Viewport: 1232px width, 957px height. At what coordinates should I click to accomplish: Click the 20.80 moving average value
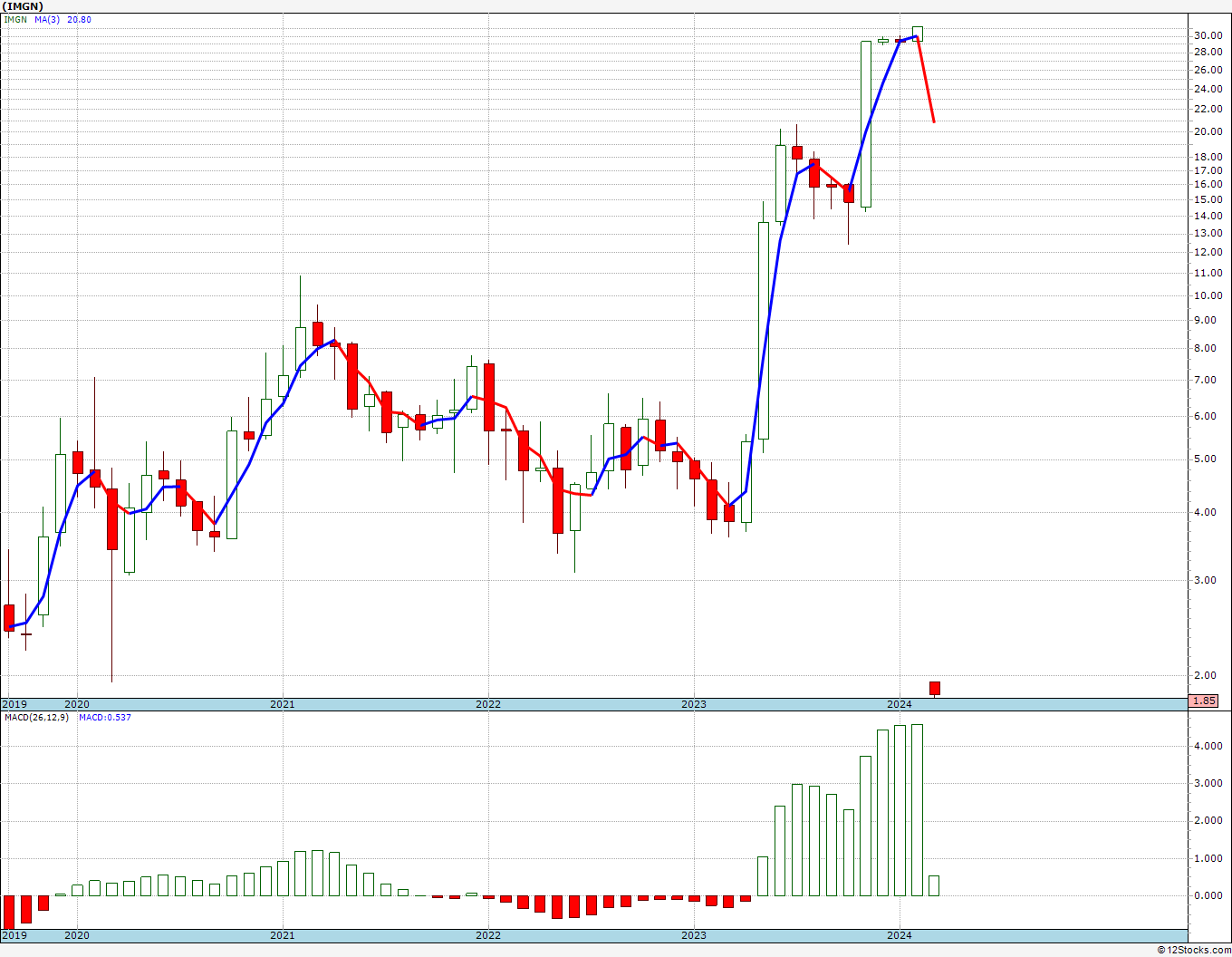(x=80, y=19)
